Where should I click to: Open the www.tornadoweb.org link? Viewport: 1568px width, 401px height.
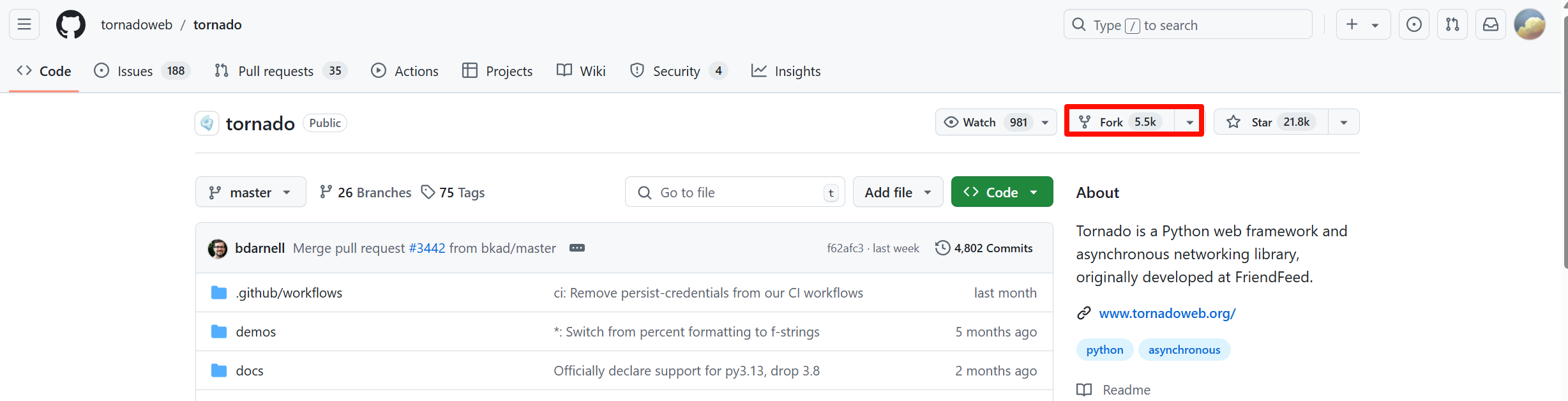(1167, 313)
